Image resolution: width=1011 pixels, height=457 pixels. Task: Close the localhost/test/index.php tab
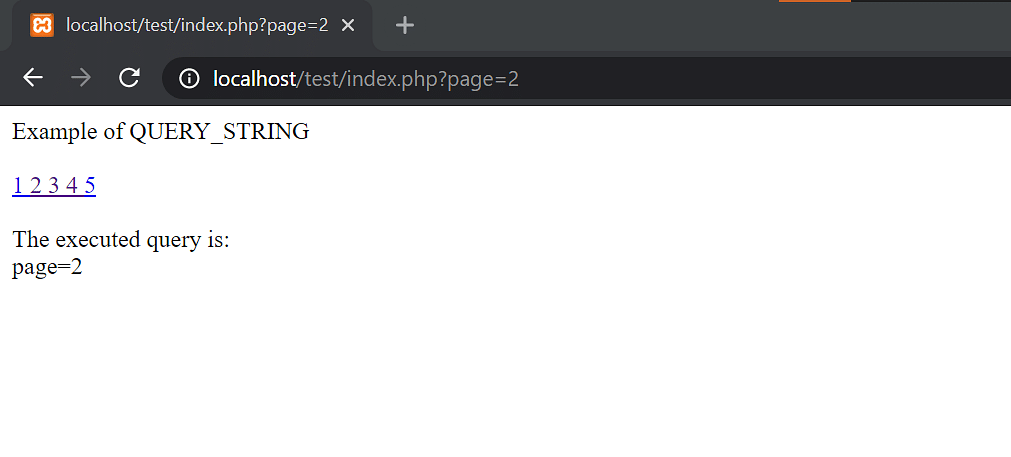tap(348, 25)
